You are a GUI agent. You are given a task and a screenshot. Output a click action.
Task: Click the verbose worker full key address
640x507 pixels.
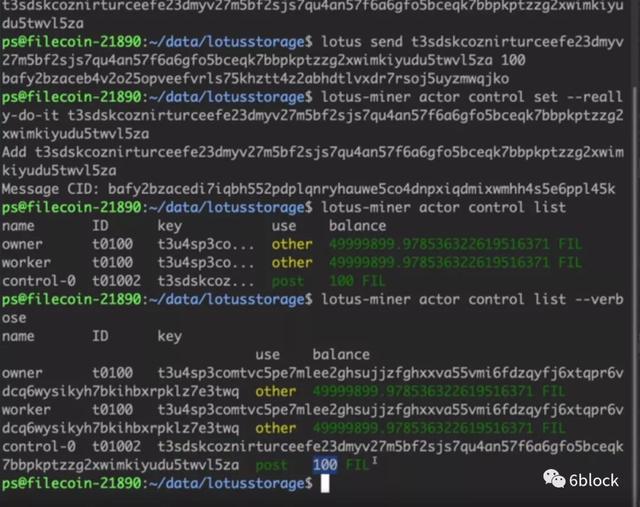313,418
